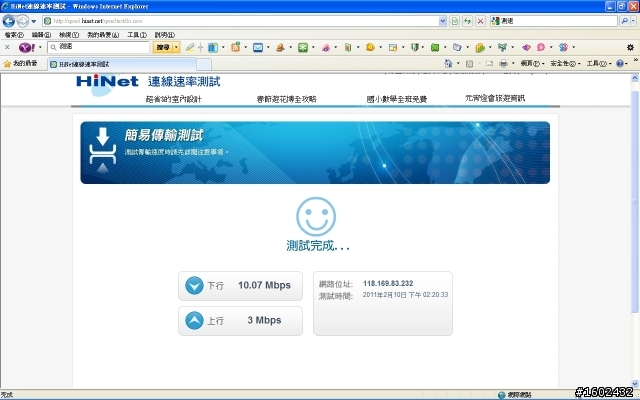The image size is (640, 400).
Task: Open Yahoo toolbar settings via the gear icon
Action: click(630, 47)
